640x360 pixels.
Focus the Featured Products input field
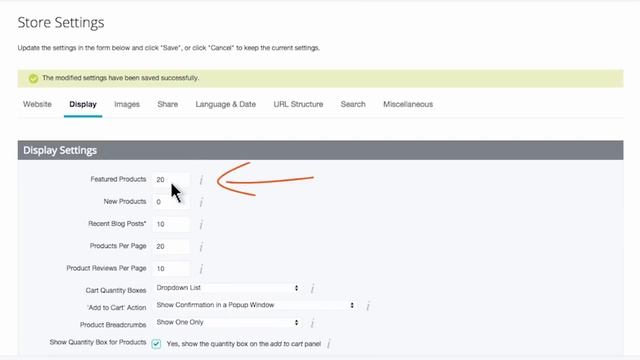[171, 180]
